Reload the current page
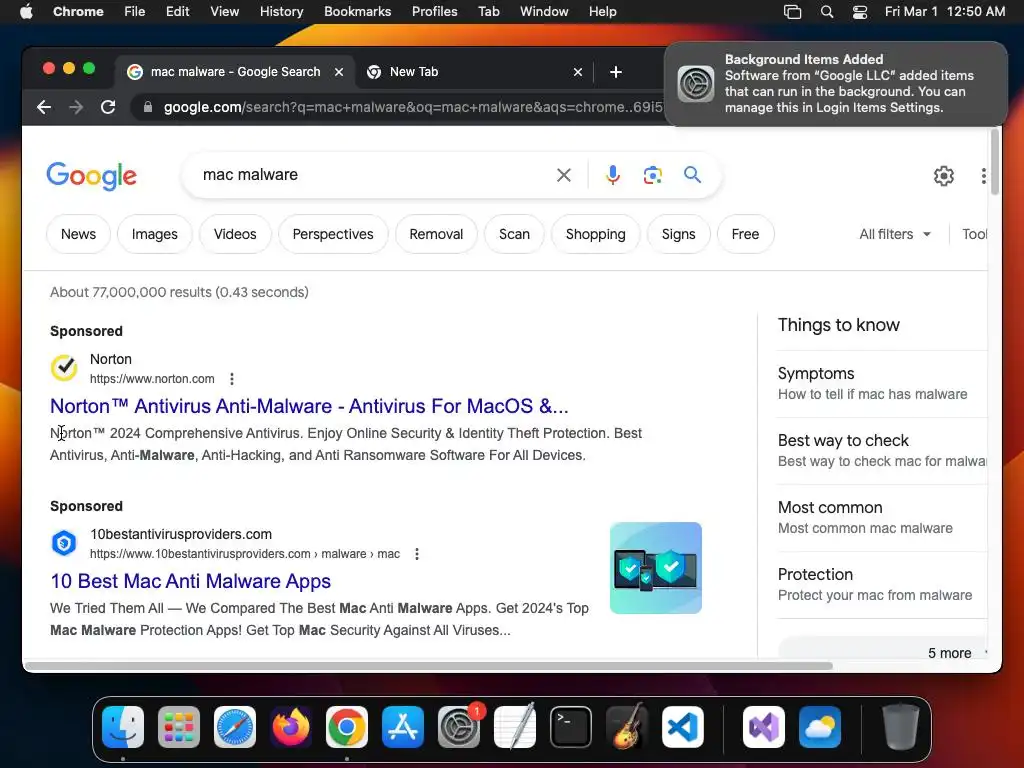 coord(108,107)
